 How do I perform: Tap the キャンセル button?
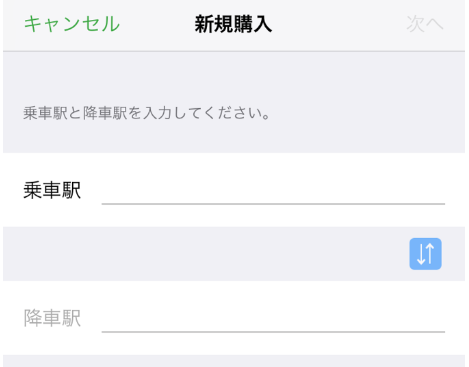(72, 24)
